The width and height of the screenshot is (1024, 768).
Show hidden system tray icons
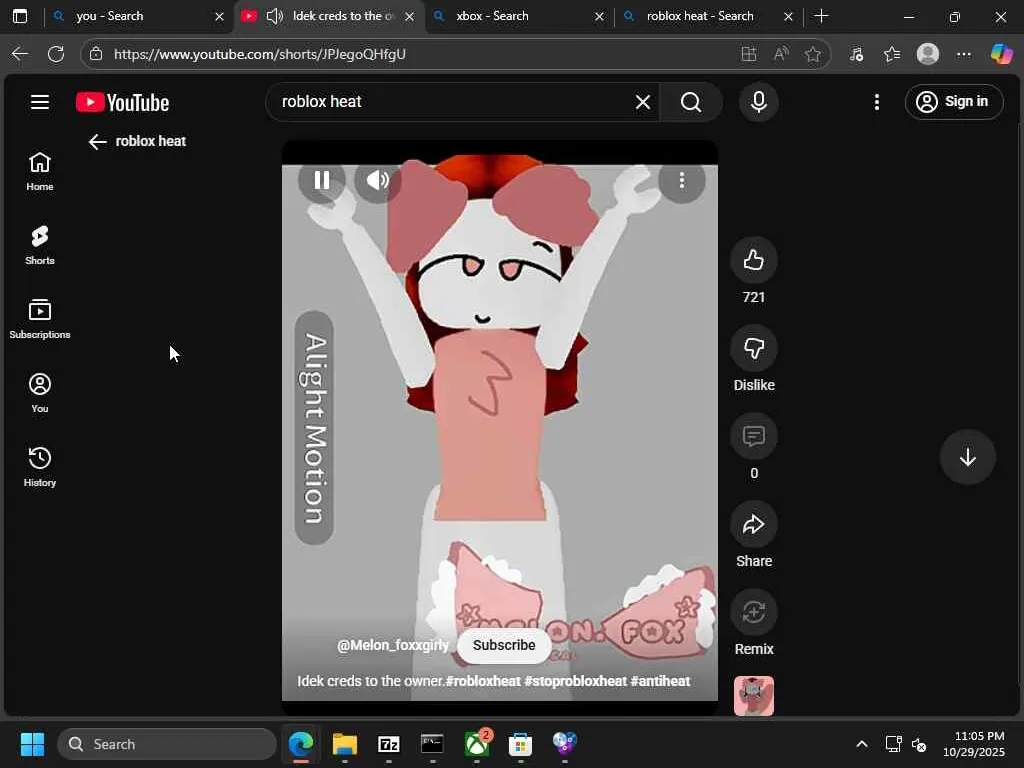(x=862, y=744)
